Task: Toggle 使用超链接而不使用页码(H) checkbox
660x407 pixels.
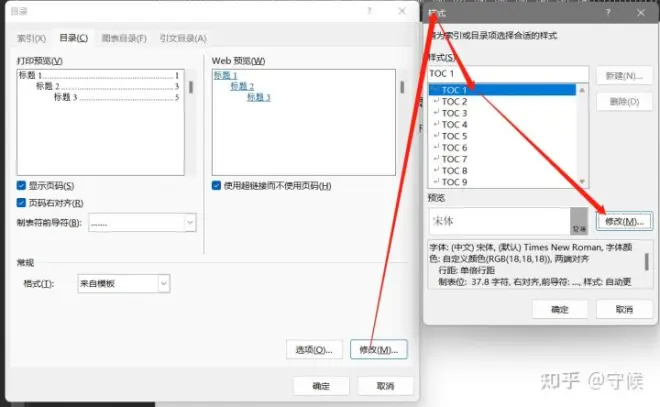Action: [x=216, y=185]
